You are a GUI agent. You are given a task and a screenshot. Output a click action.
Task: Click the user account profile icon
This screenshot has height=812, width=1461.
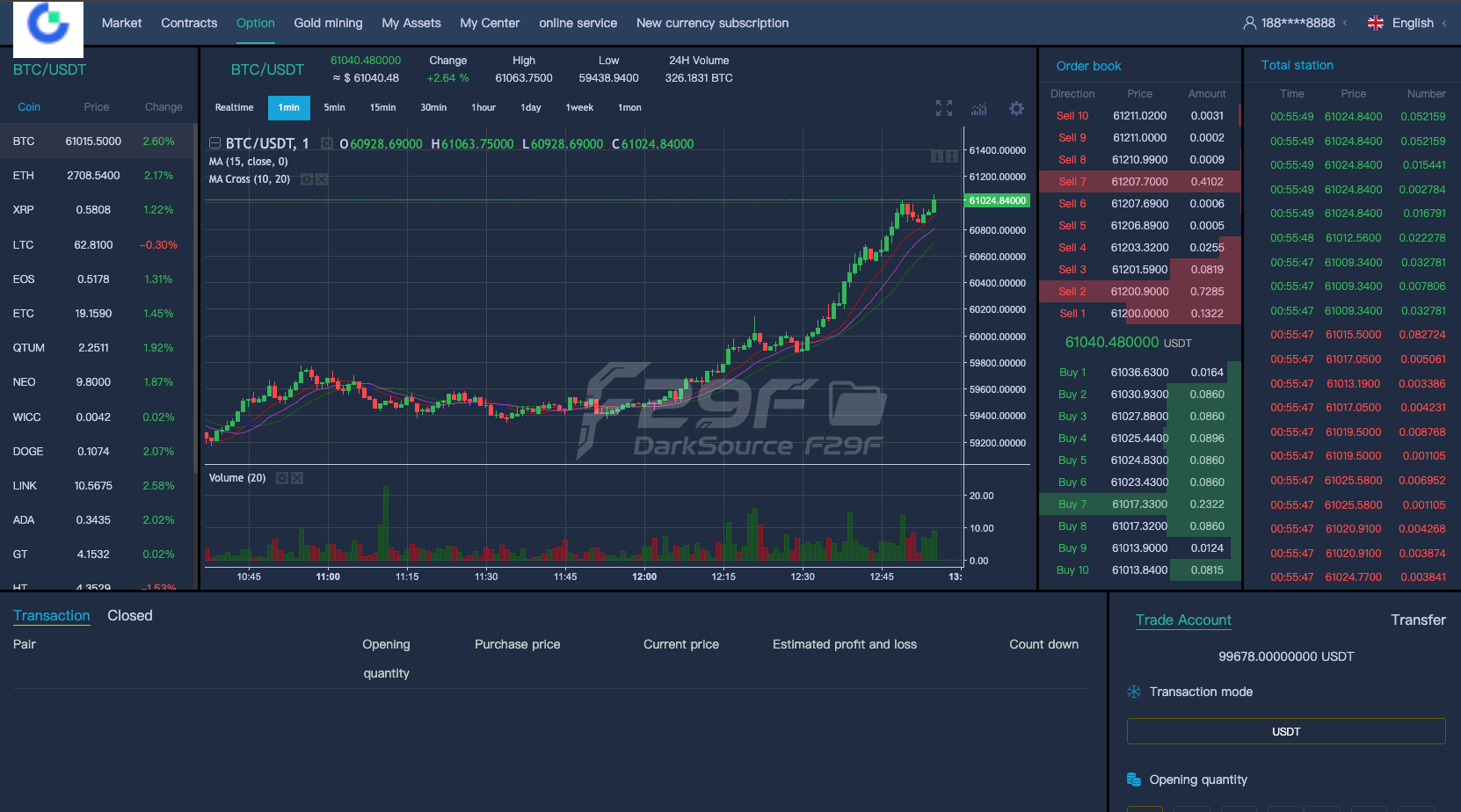(x=1249, y=23)
